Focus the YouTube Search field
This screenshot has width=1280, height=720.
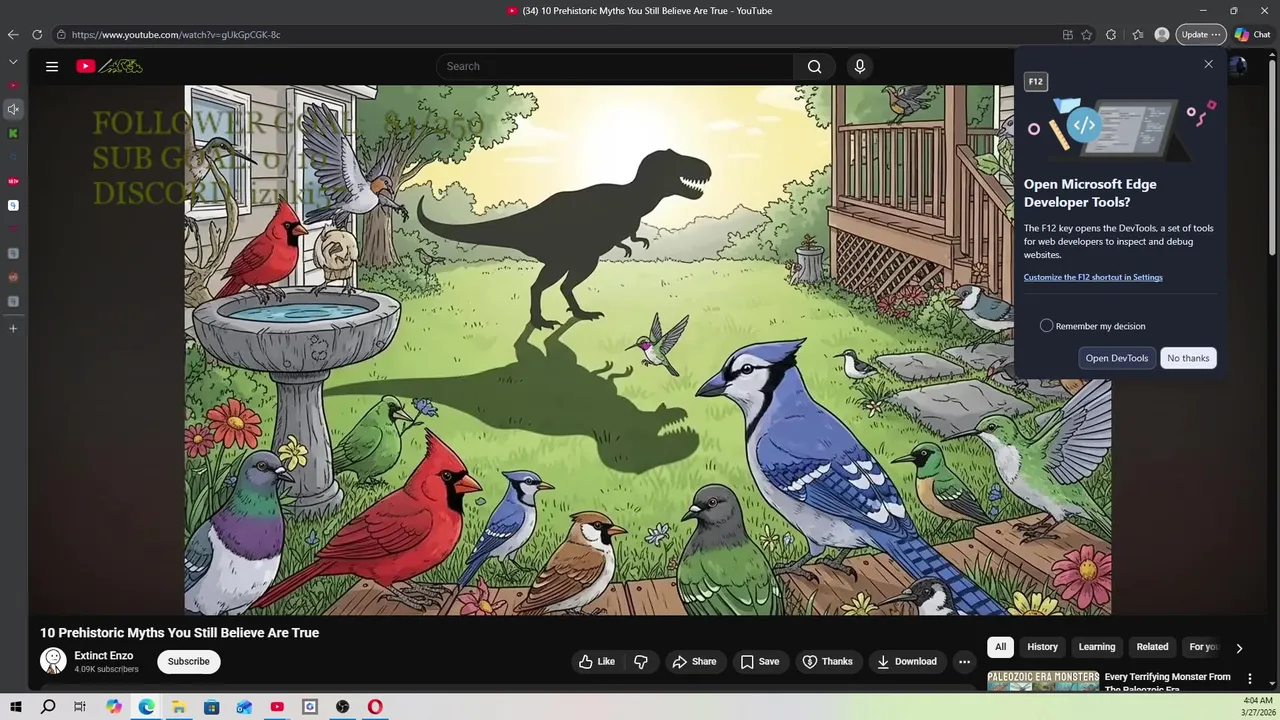coord(615,66)
